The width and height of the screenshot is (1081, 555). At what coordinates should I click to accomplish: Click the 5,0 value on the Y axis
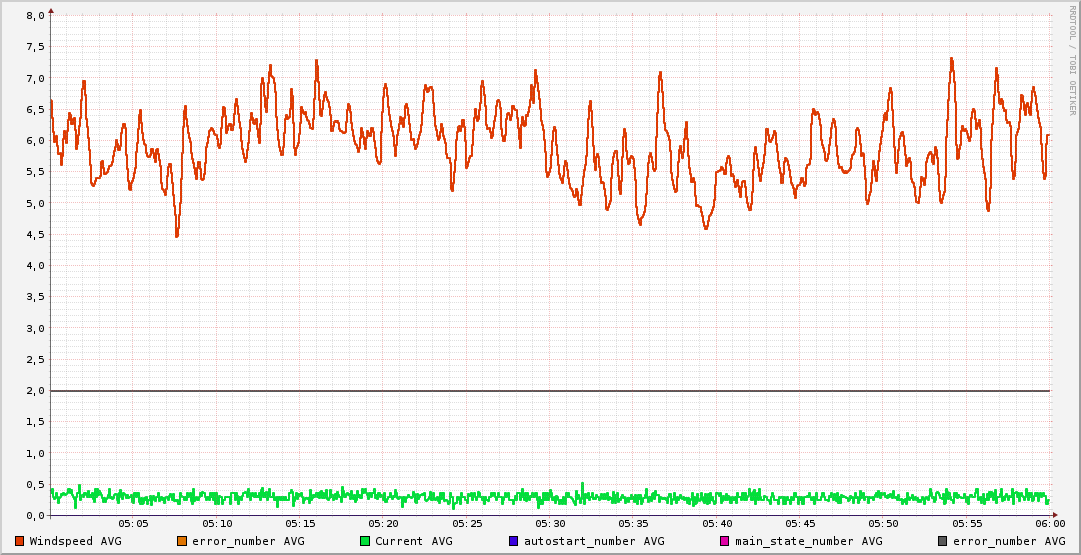(x=34, y=203)
